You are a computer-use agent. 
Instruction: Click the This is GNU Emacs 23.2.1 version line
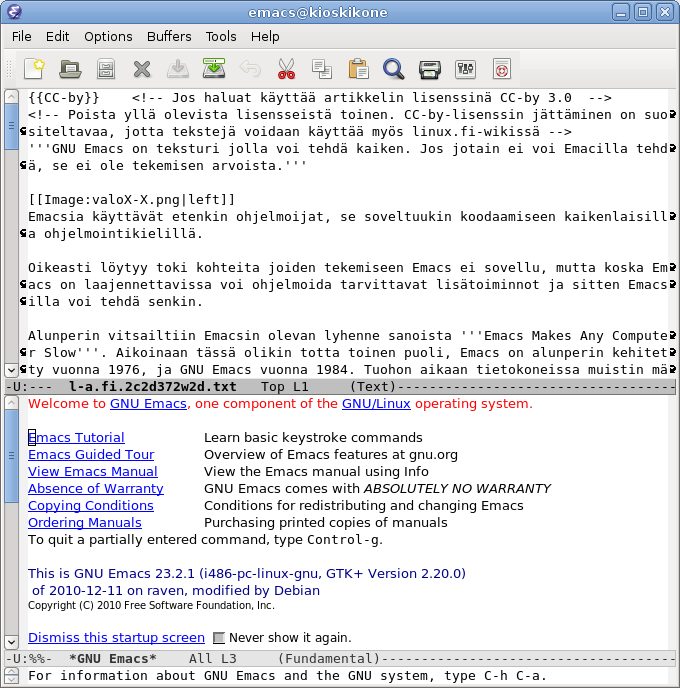click(x=247, y=573)
